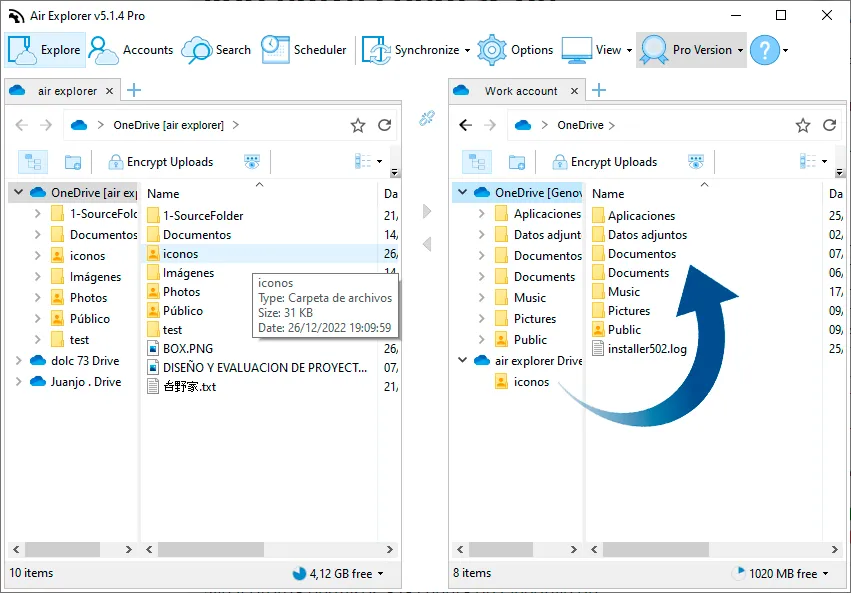The image size is (851, 593).
Task: Open the Search tool
Action: coord(217,50)
